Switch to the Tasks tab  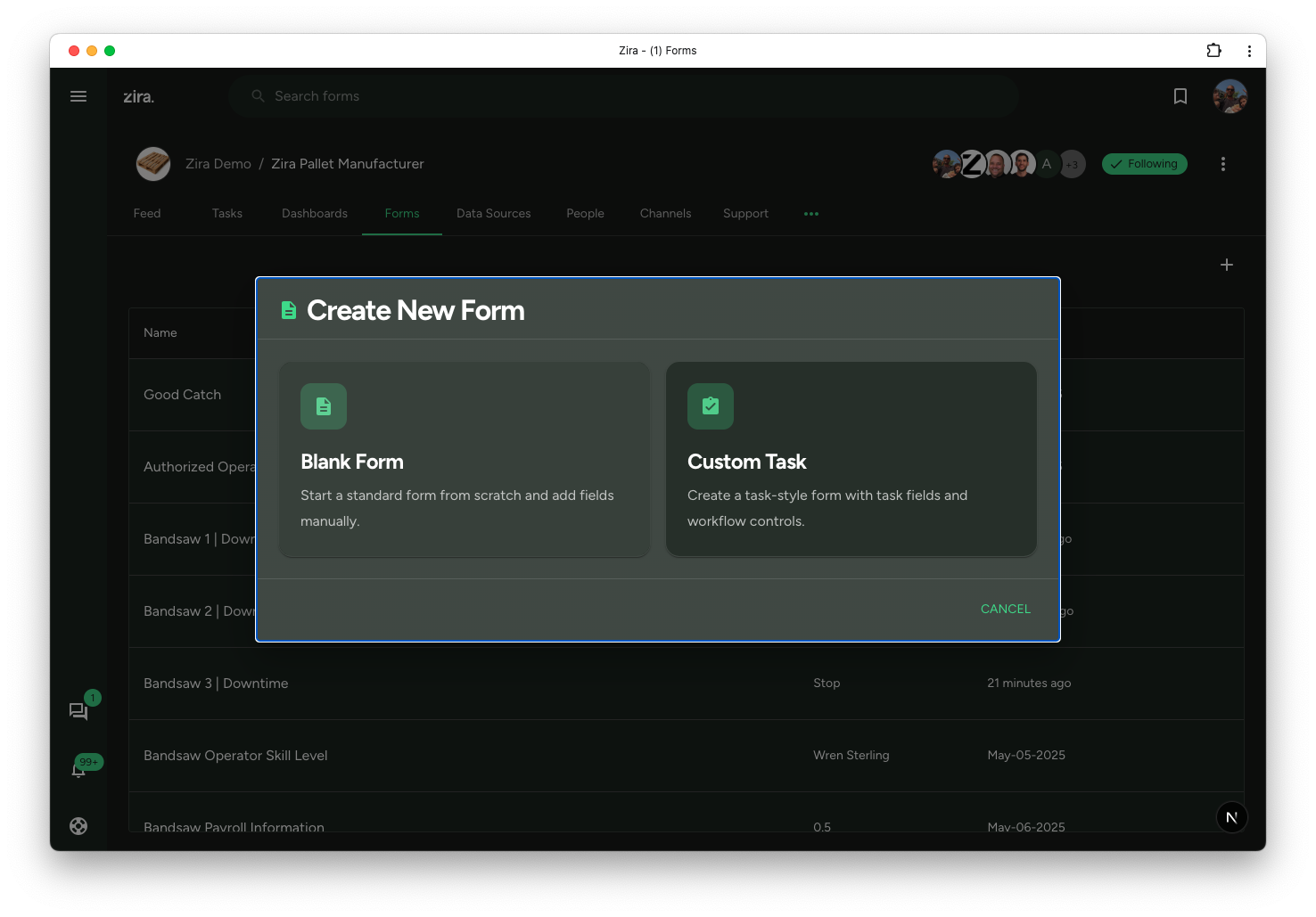point(227,214)
